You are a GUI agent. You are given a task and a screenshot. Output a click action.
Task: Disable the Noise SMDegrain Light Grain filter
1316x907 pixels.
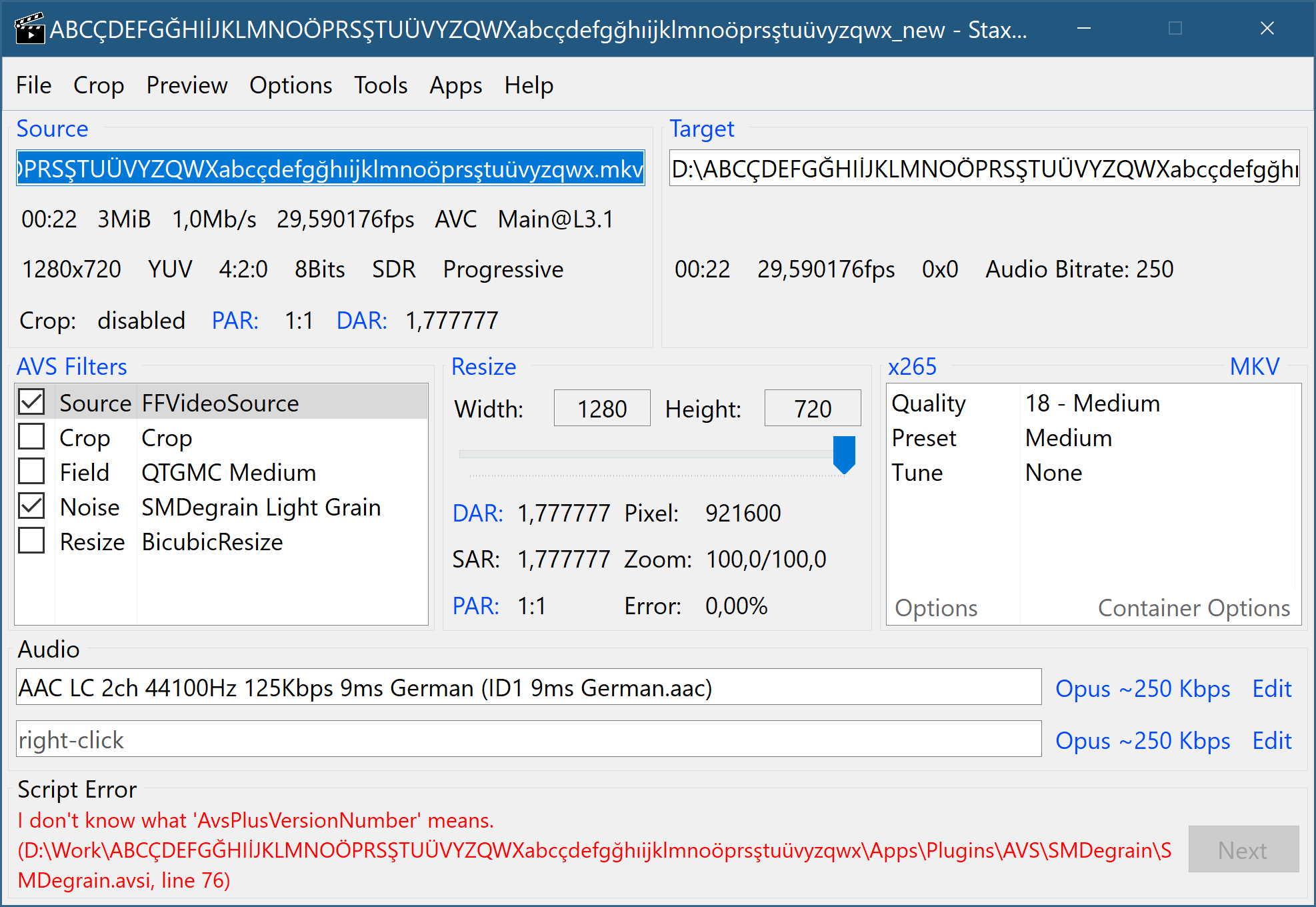click(31, 506)
